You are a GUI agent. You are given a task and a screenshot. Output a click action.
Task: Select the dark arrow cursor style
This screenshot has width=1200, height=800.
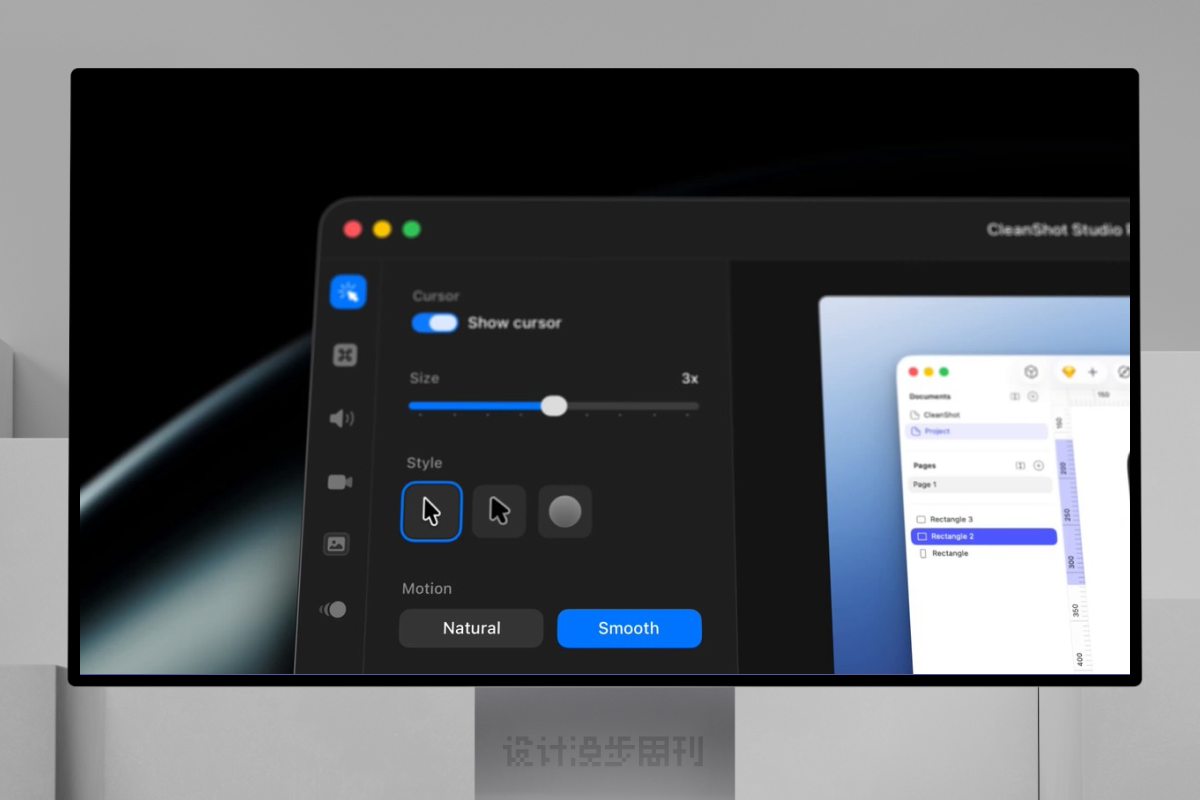(499, 512)
